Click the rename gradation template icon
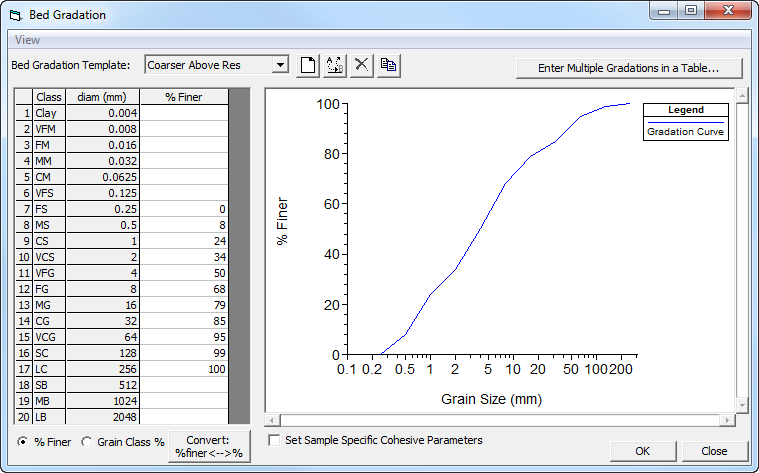The image size is (759, 473). [335, 65]
